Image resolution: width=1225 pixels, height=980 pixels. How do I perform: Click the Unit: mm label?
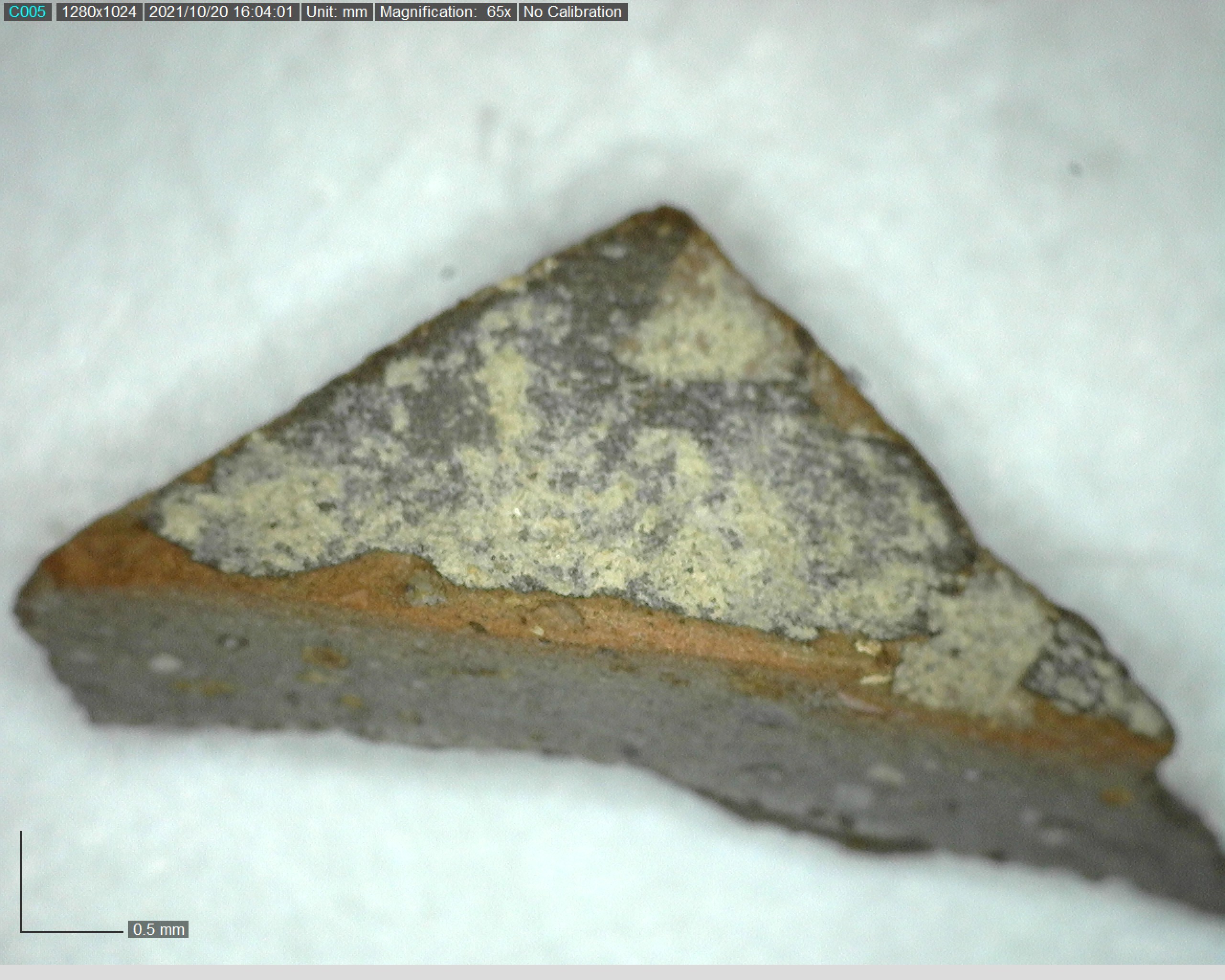pyautogui.click(x=336, y=12)
